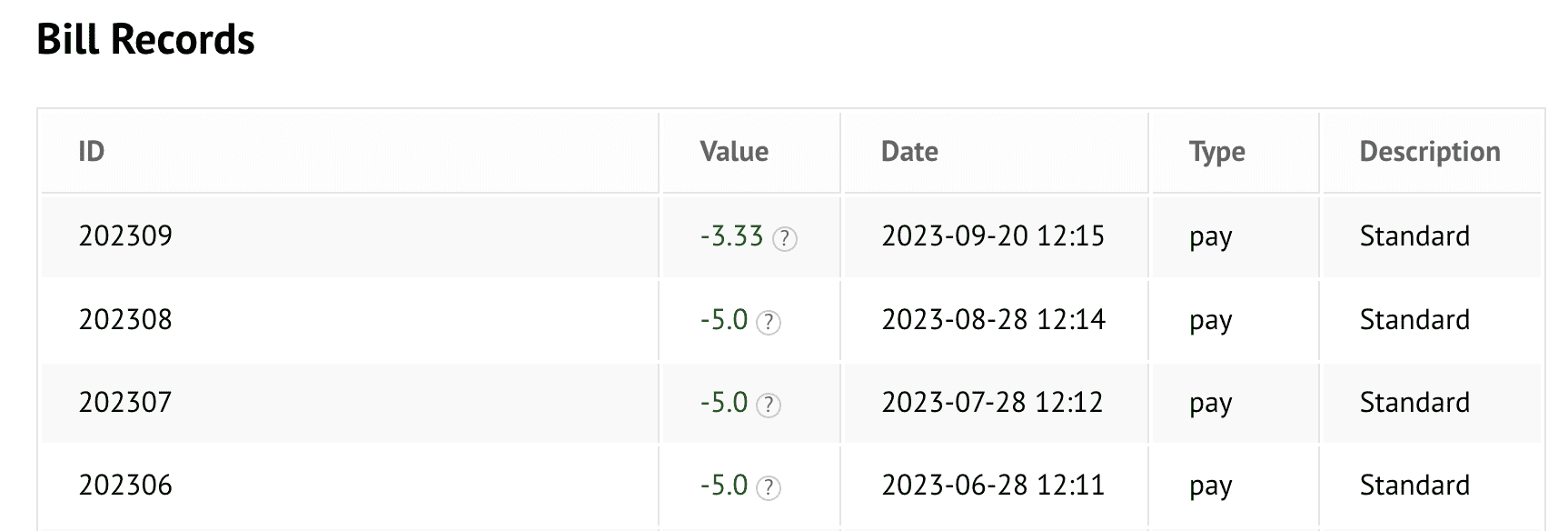Click the Type column header

(x=1217, y=153)
